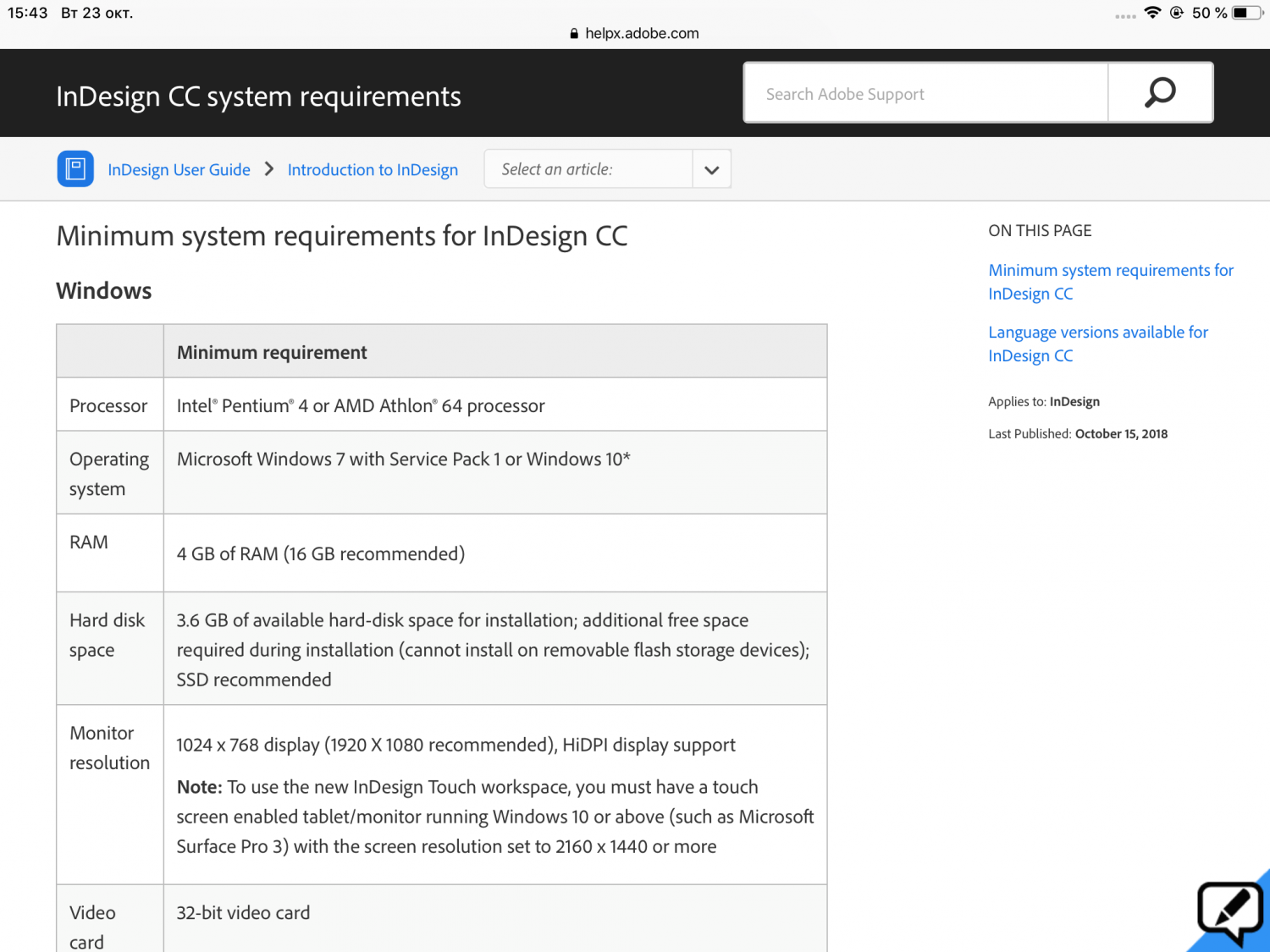Select the Processor row label

point(108,406)
